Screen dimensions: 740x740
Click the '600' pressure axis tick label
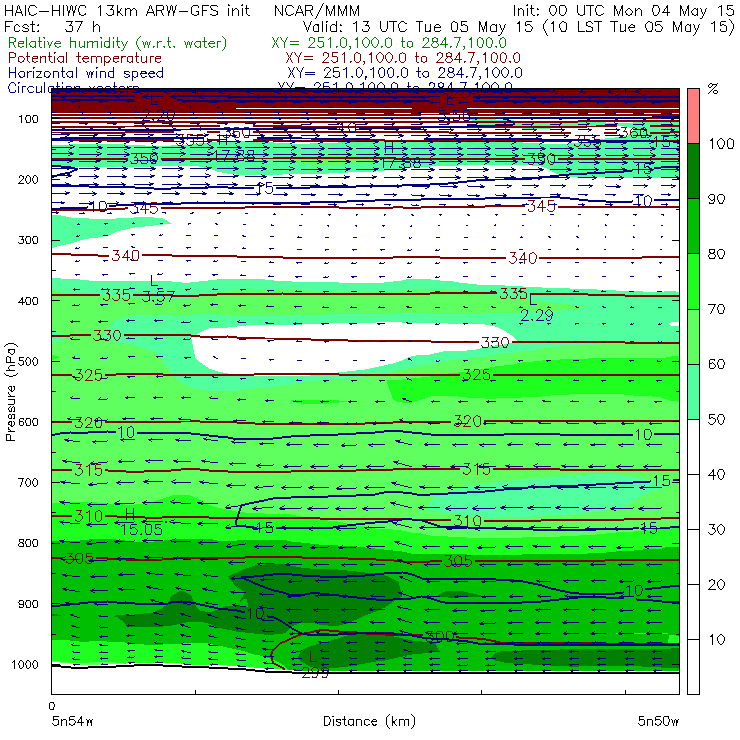(x=28, y=422)
